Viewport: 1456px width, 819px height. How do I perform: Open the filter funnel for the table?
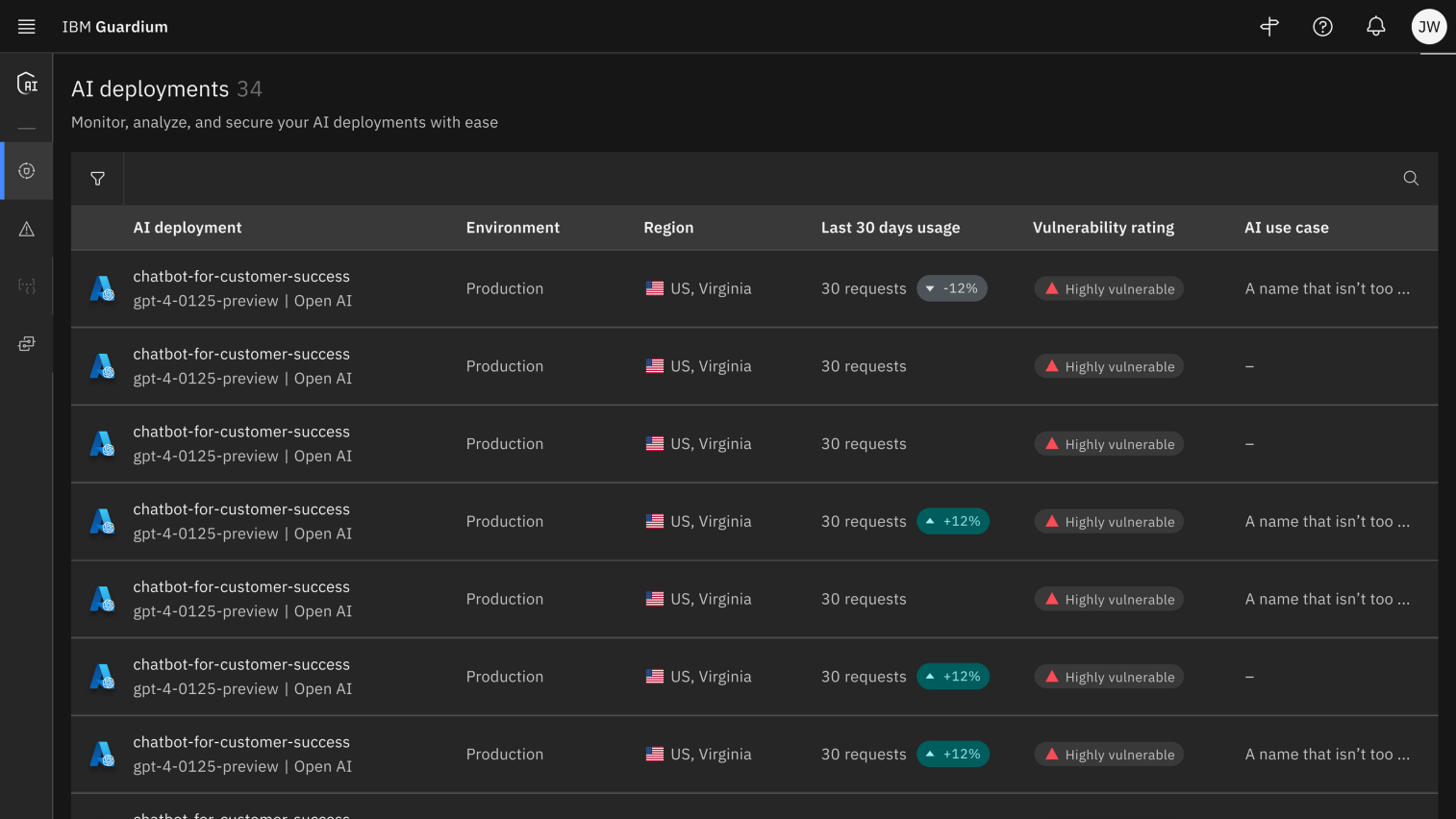pyautogui.click(x=97, y=179)
